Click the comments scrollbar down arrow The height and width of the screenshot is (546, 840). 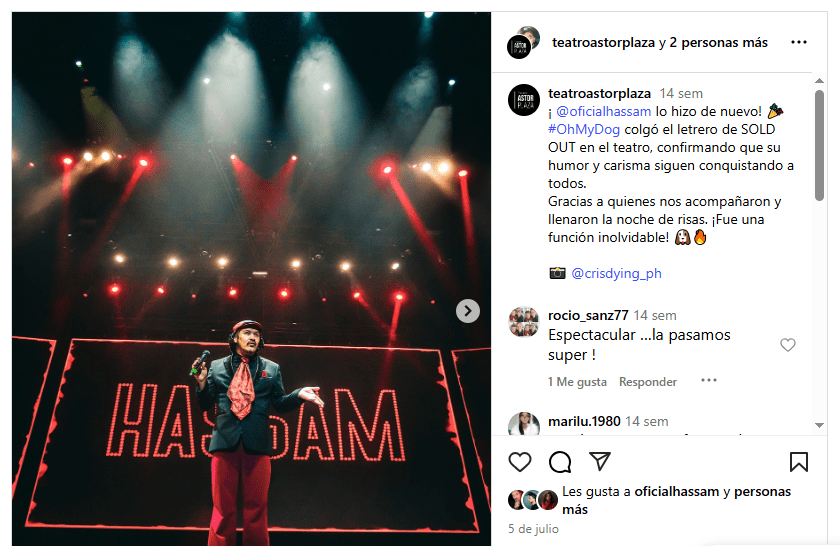coord(819,425)
